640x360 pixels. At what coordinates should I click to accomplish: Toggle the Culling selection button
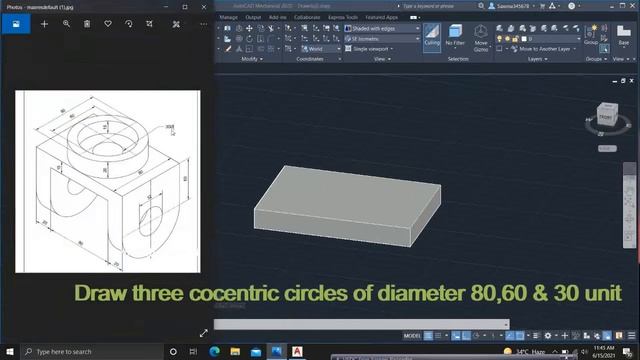[432, 38]
